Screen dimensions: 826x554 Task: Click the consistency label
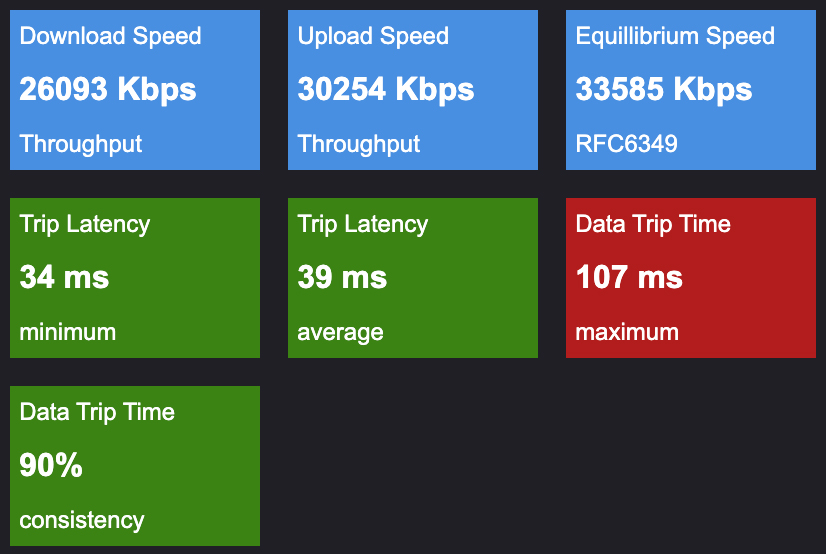coord(82,521)
